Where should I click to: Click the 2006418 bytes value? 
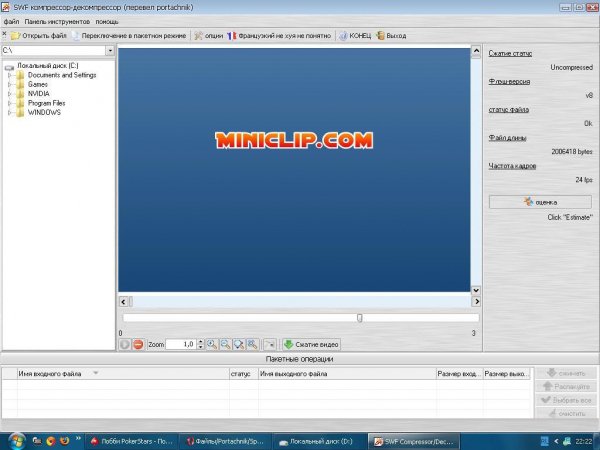coord(572,152)
